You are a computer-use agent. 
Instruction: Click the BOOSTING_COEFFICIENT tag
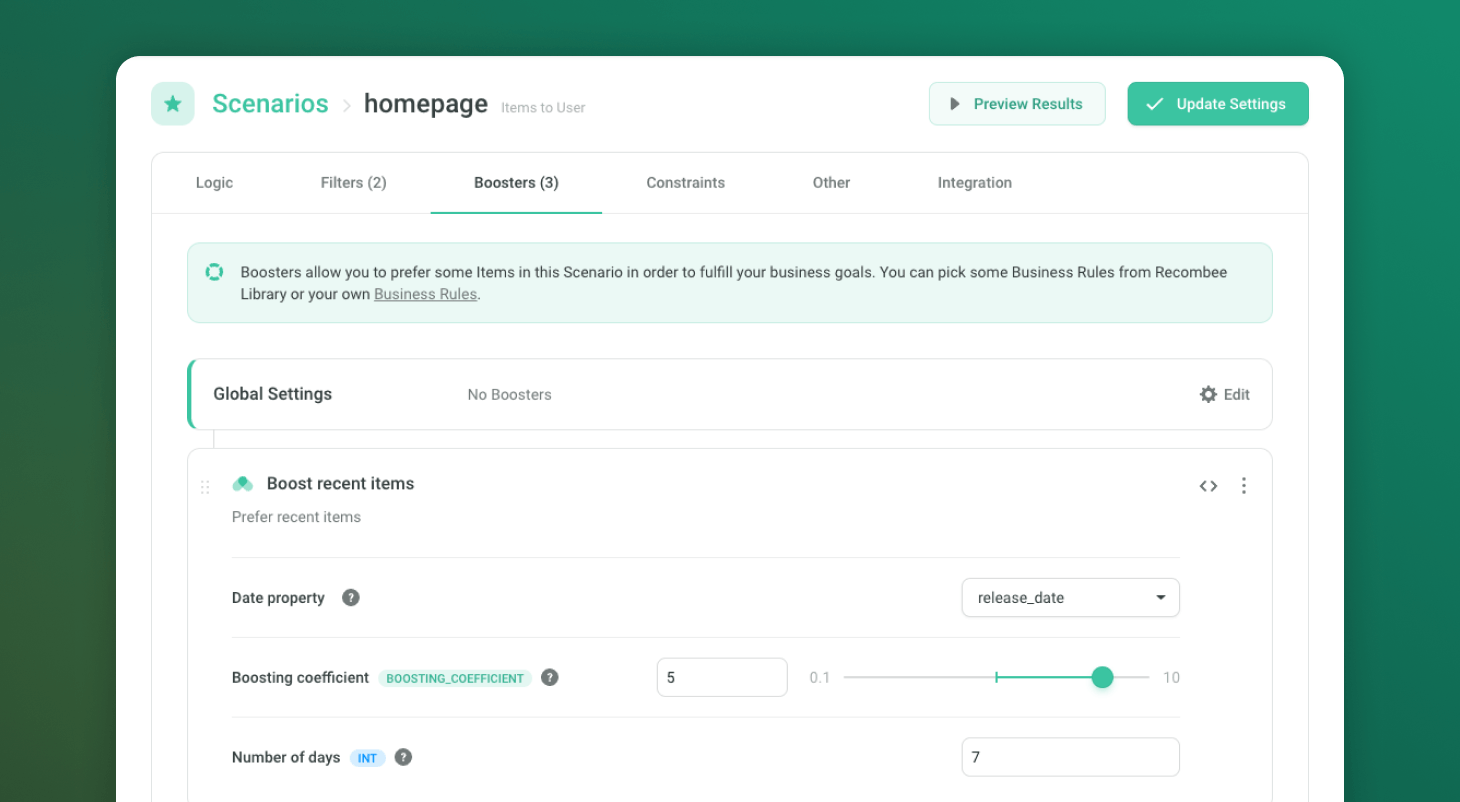click(455, 678)
